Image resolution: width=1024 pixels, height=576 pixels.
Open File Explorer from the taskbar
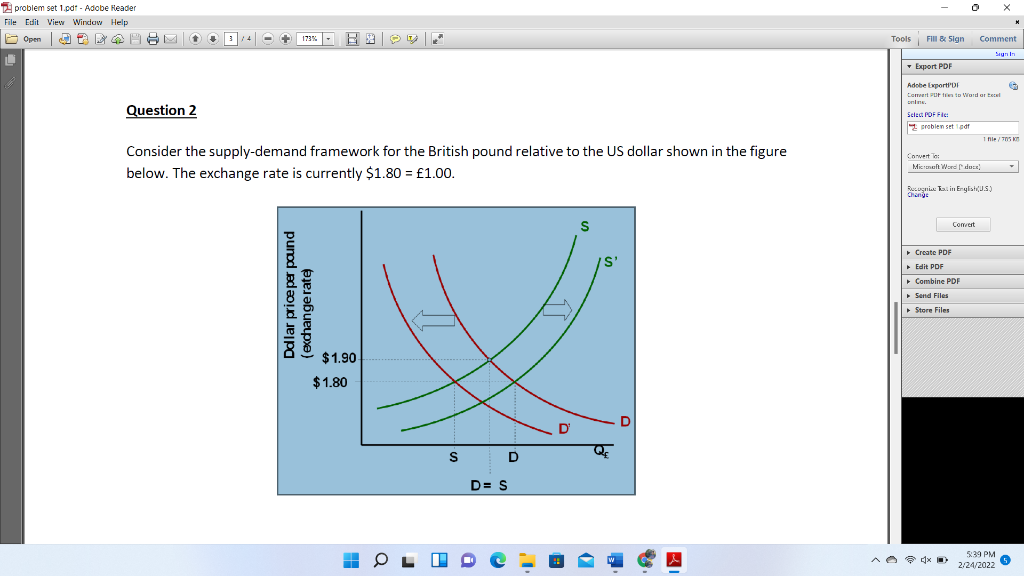(527, 560)
